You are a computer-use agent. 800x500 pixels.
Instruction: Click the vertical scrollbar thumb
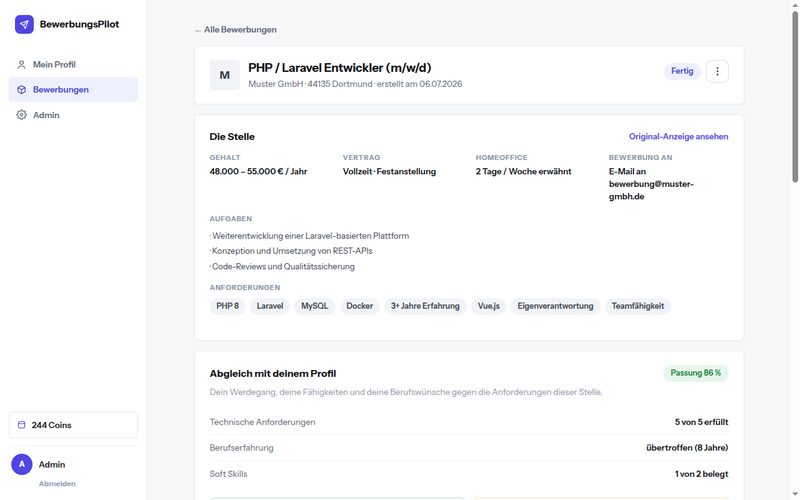pyautogui.click(x=795, y=97)
